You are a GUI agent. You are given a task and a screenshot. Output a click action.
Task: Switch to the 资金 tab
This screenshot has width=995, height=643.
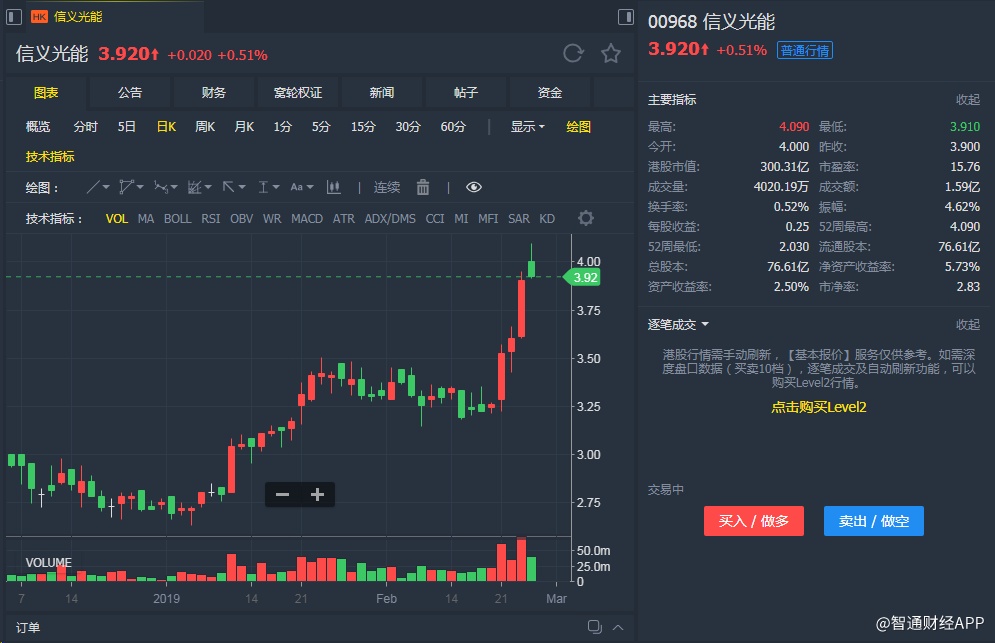(x=550, y=93)
